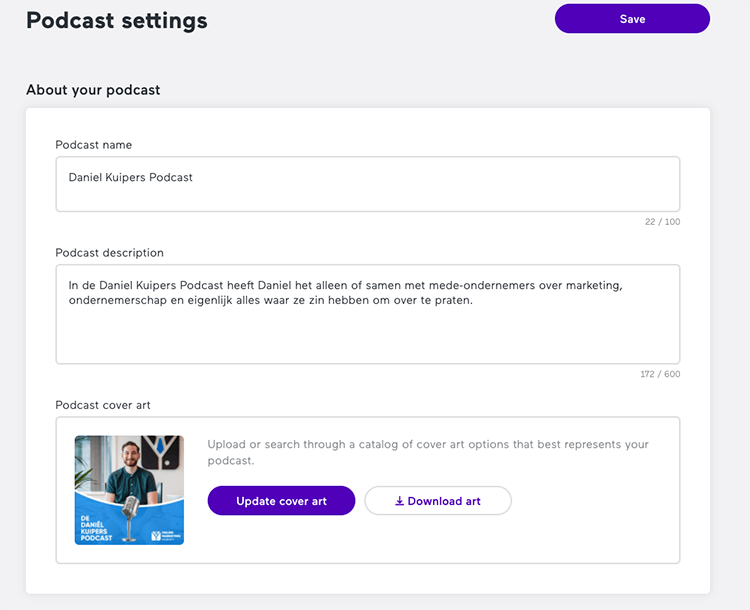Click inside the Podcast description text area
The image size is (750, 610).
point(367,330)
